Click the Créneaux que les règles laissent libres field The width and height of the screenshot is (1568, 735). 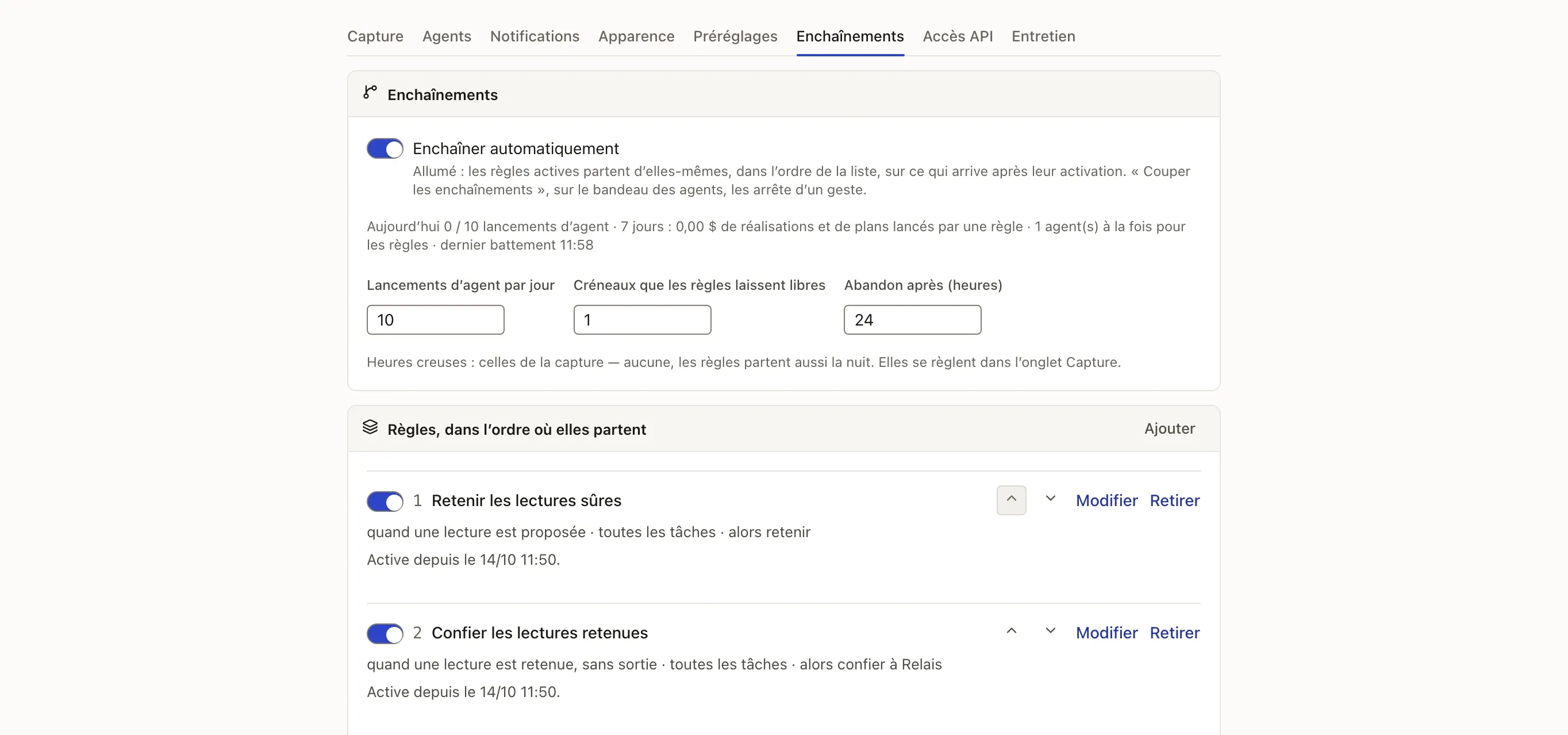click(x=642, y=320)
